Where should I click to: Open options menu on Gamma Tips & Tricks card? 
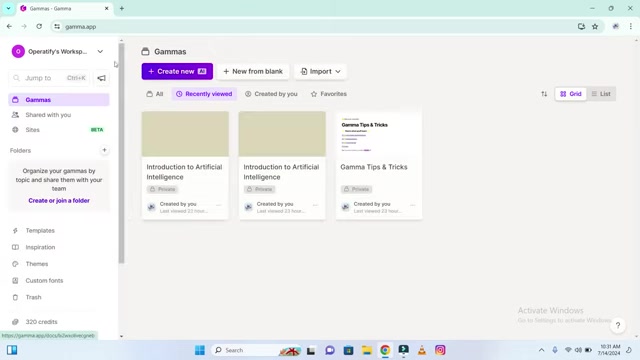(x=413, y=205)
